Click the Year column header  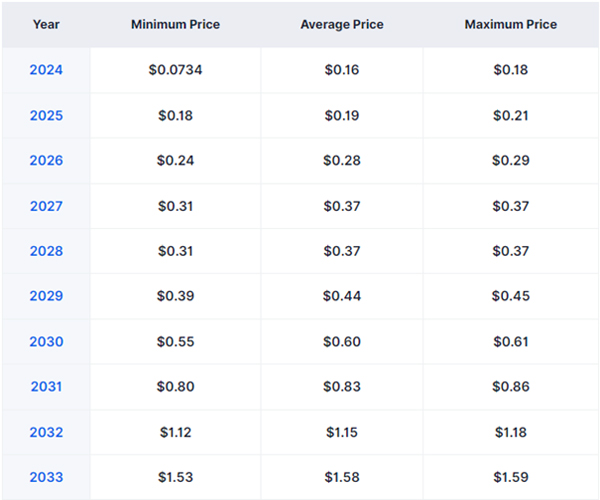pos(46,24)
